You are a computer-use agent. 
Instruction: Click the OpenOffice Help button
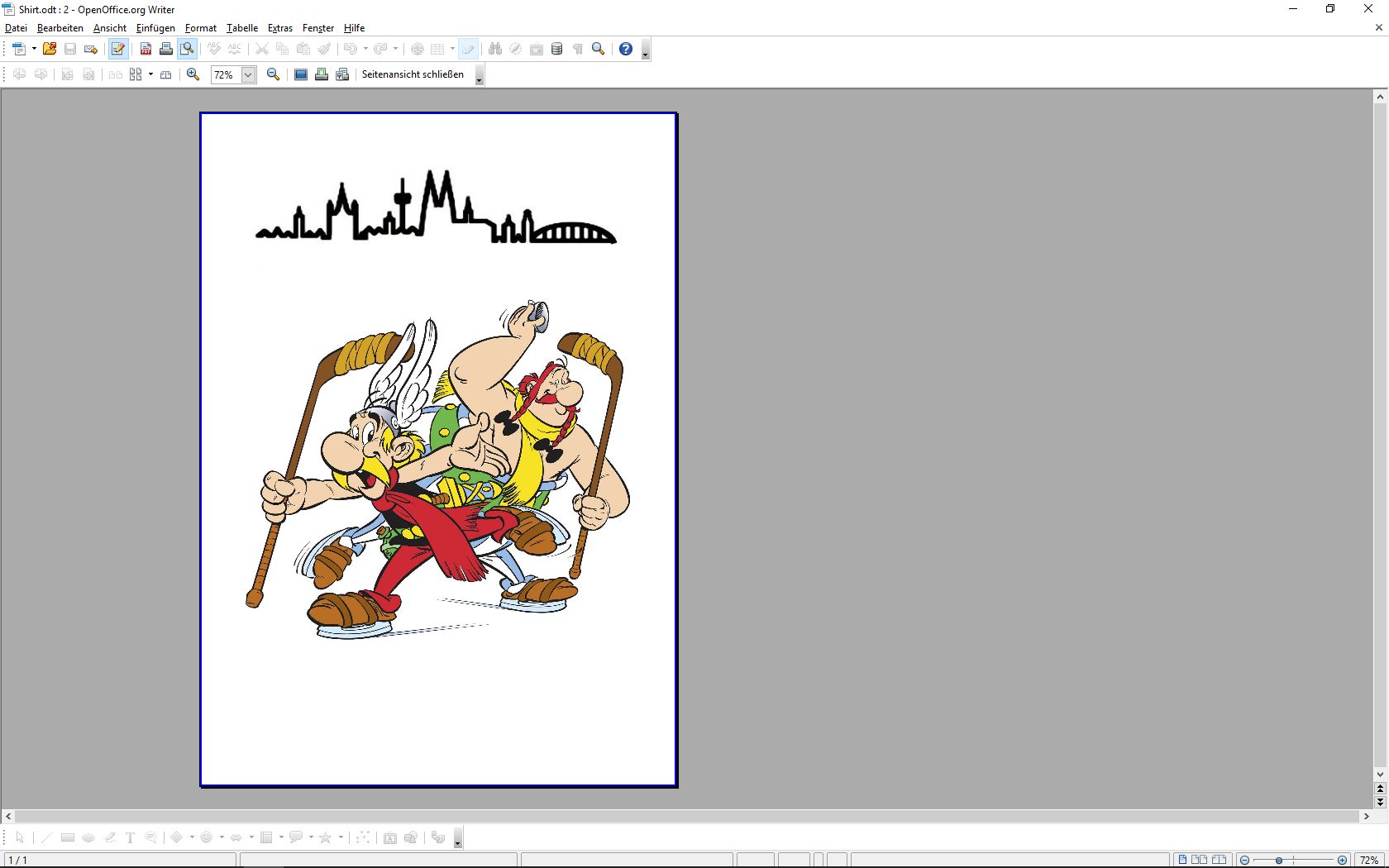click(x=625, y=50)
